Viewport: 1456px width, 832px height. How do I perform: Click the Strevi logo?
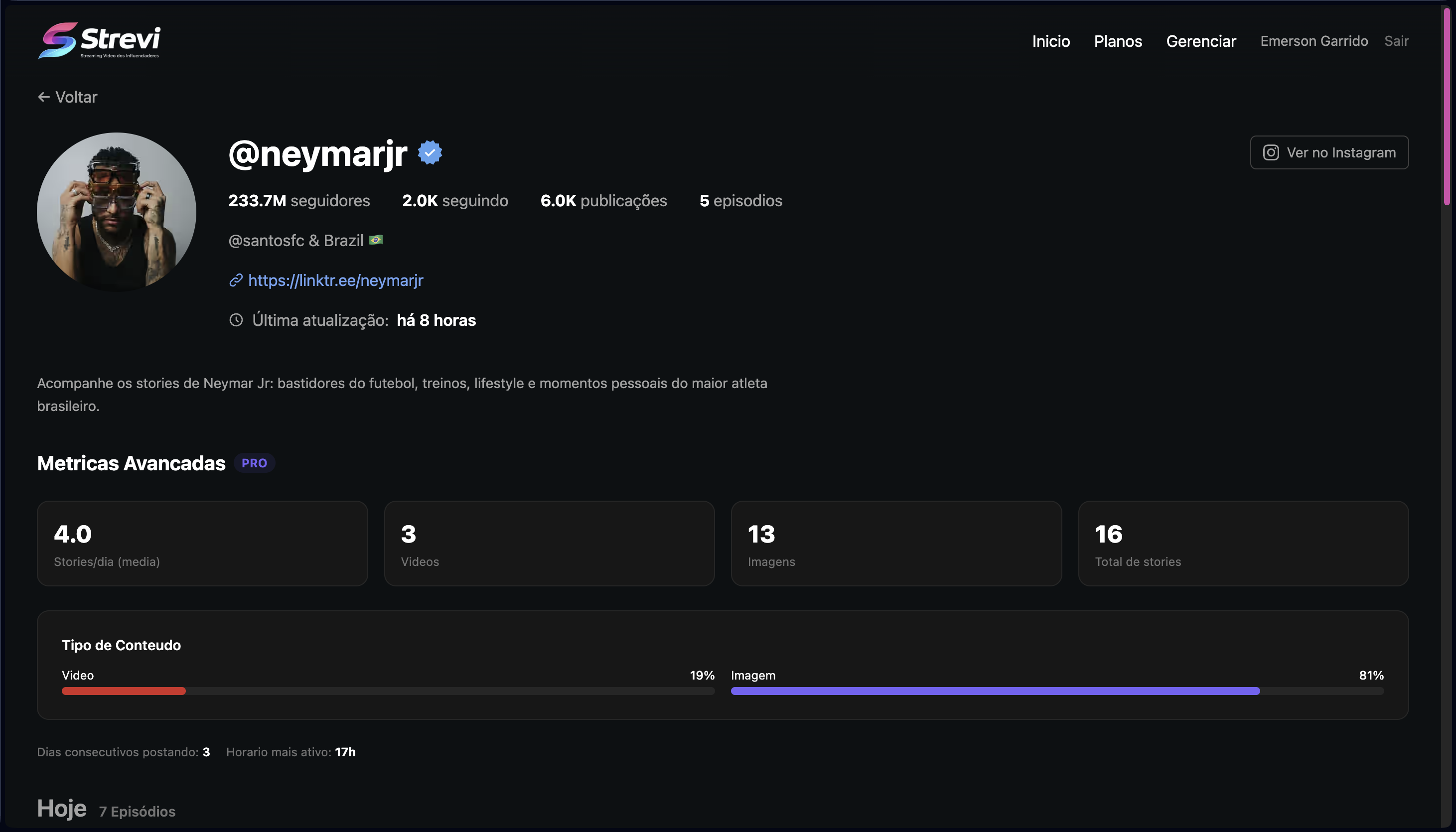click(100, 40)
